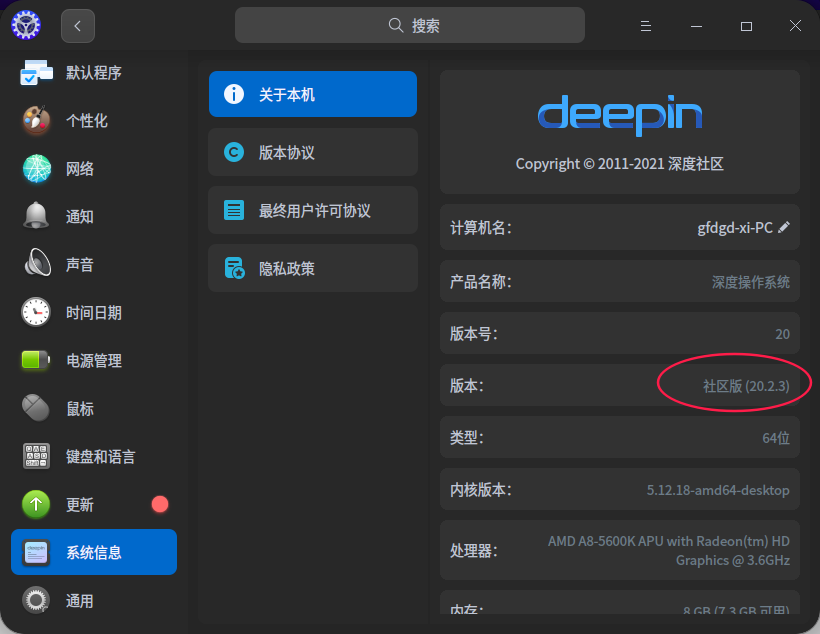The height and width of the screenshot is (634, 820).
Task: Click version number value 20
Action: pyautogui.click(x=782, y=334)
